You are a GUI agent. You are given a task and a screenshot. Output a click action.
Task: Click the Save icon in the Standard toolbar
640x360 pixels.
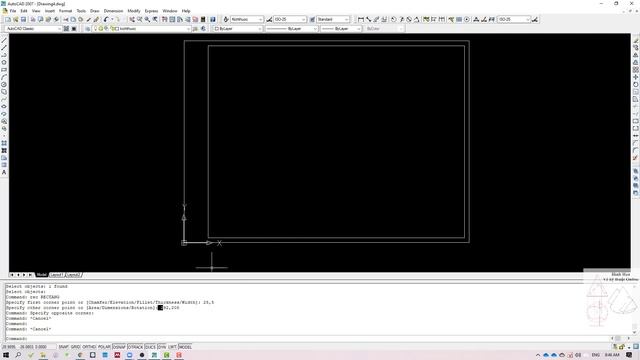[23, 19]
